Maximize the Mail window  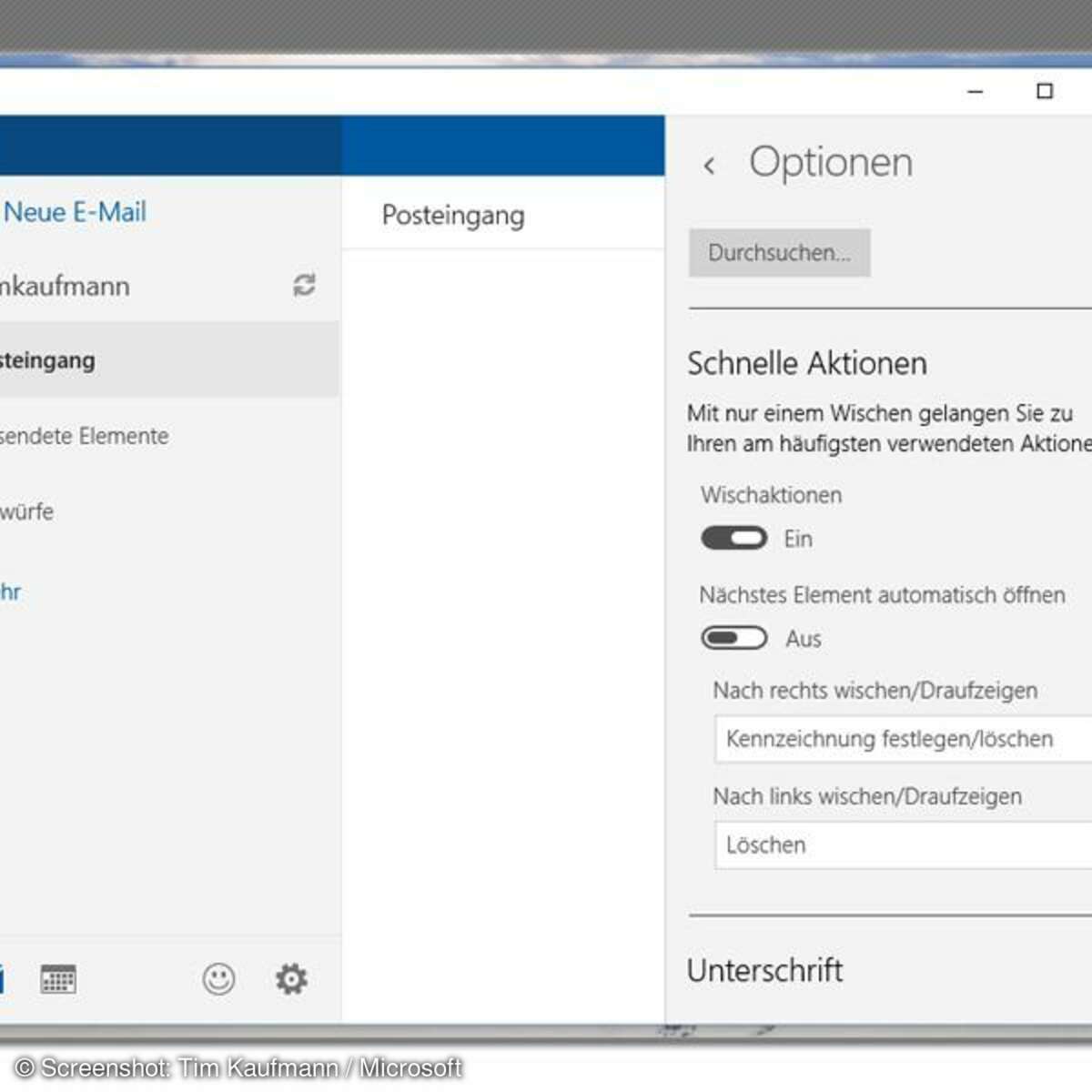tap(1045, 92)
